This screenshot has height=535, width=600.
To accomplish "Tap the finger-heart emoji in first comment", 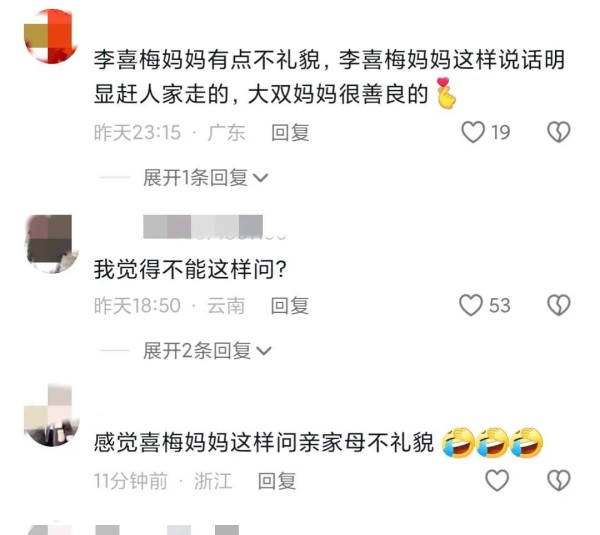I will [x=446, y=93].
